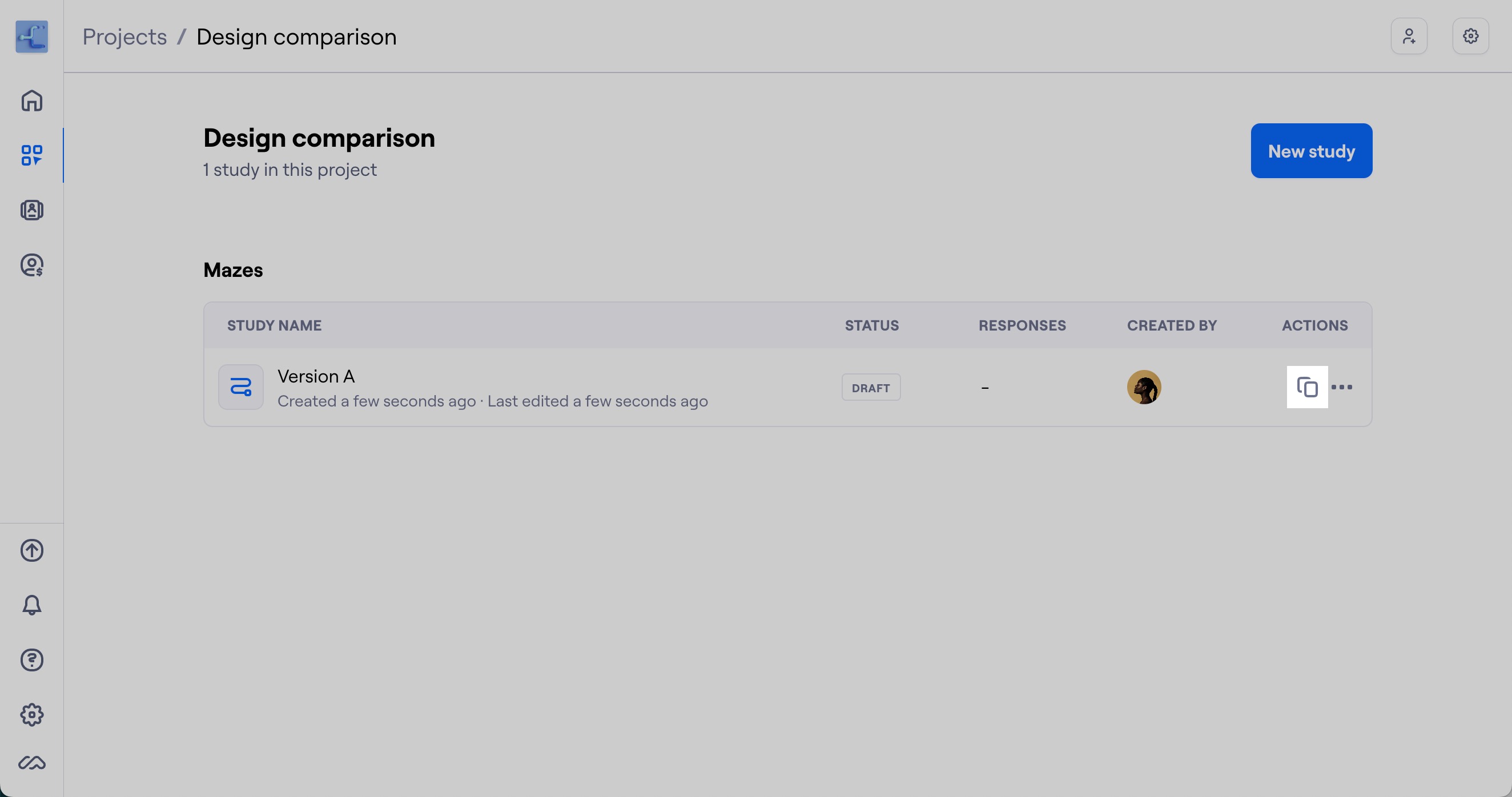
Task: Open the contacts book sidebar icon
Action: point(32,210)
